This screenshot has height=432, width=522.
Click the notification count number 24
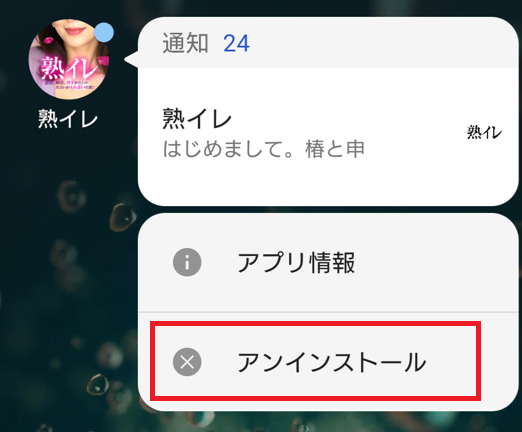(236, 43)
